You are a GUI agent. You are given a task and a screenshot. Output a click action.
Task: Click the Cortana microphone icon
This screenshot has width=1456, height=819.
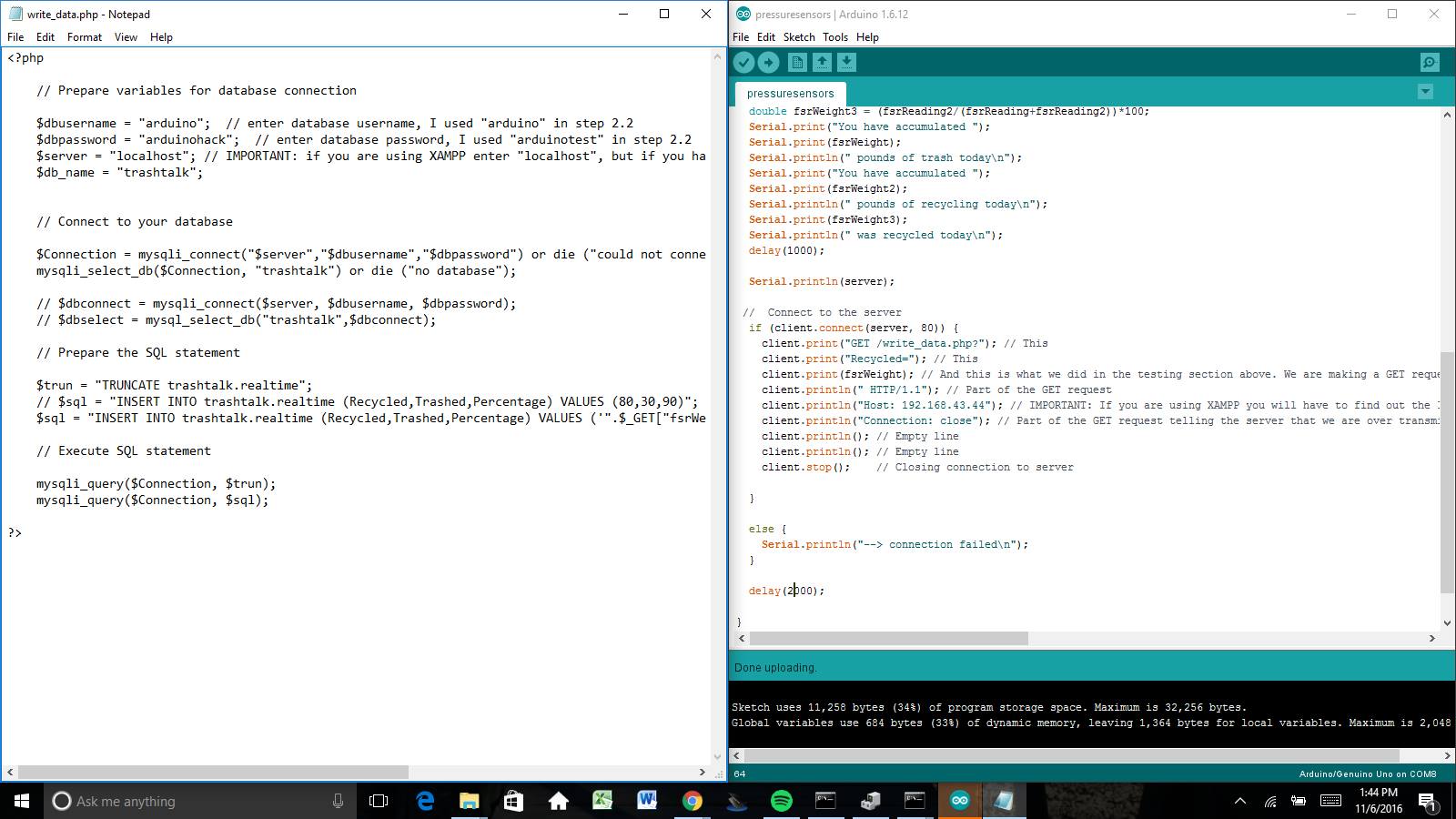point(338,801)
